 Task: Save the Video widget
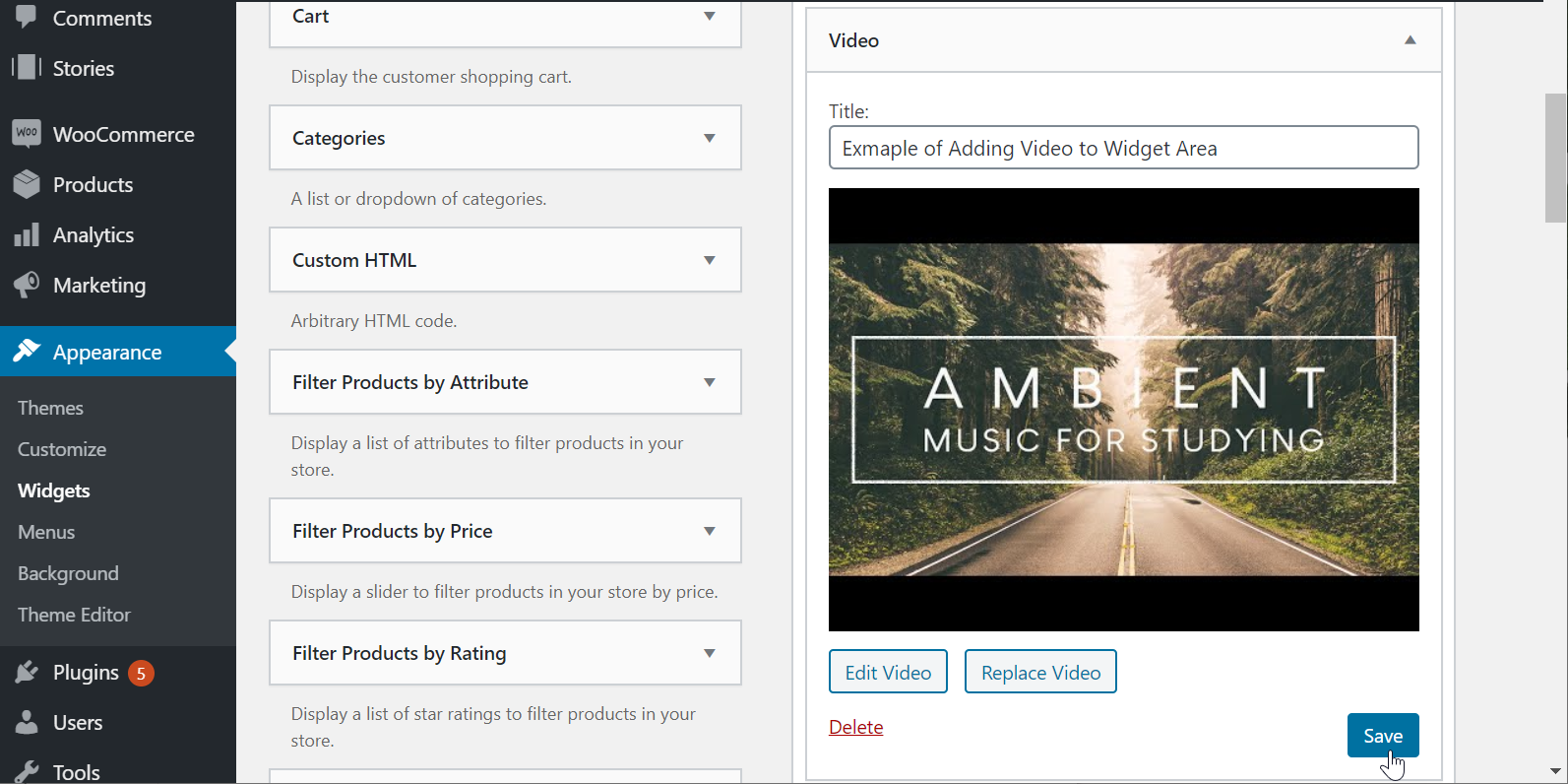point(1383,735)
